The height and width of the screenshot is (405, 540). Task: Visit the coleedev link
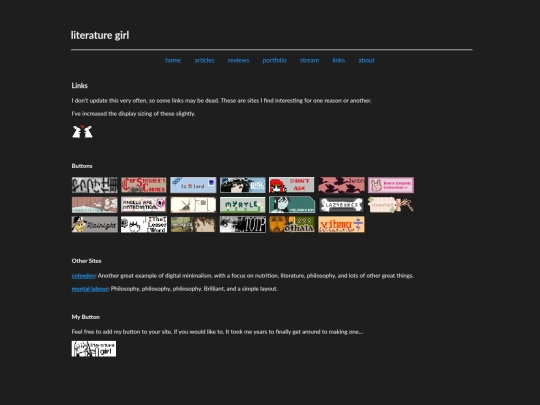(83, 276)
